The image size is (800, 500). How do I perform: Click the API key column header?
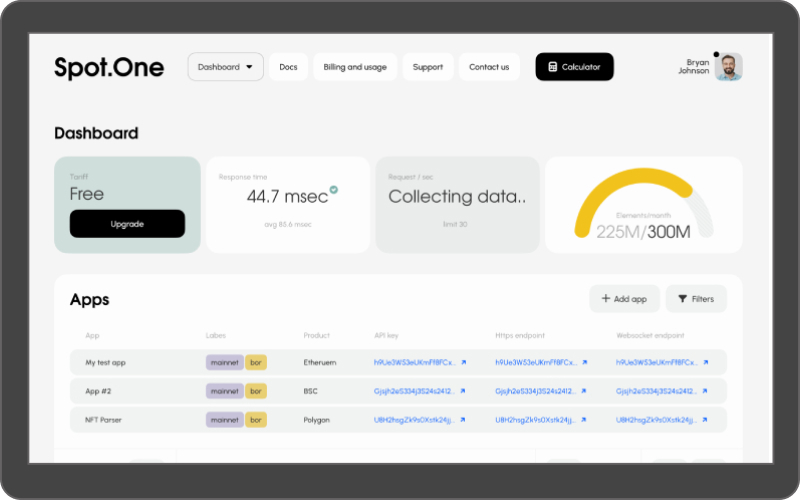point(386,335)
